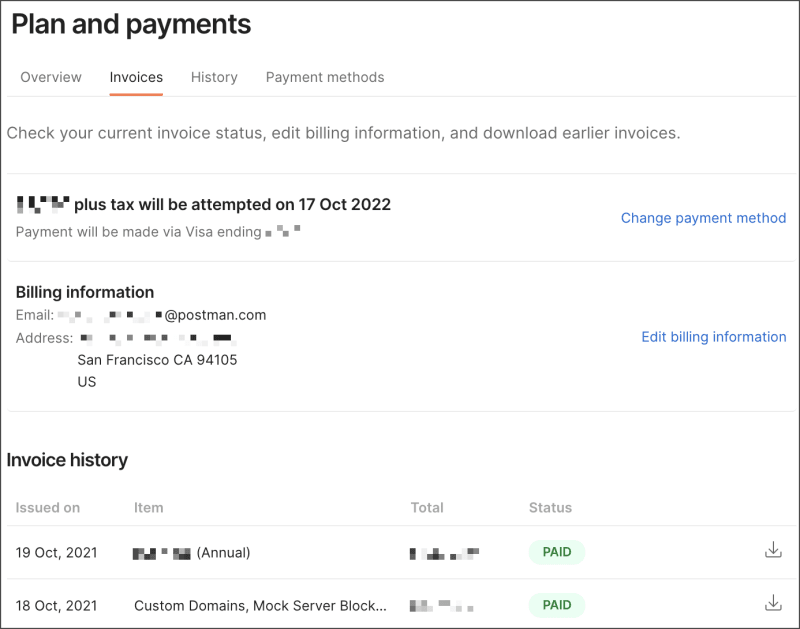This screenshot has width=800, height=629.
Task: Click the Status column header
Action: point(550,508)
